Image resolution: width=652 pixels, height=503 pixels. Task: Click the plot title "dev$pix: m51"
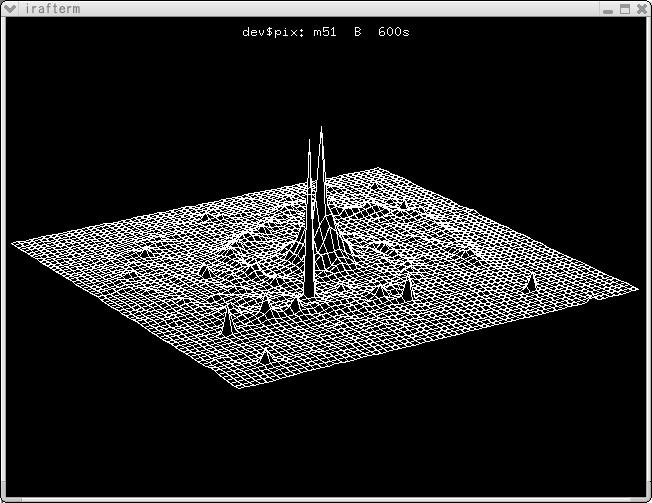coord(289,32)
